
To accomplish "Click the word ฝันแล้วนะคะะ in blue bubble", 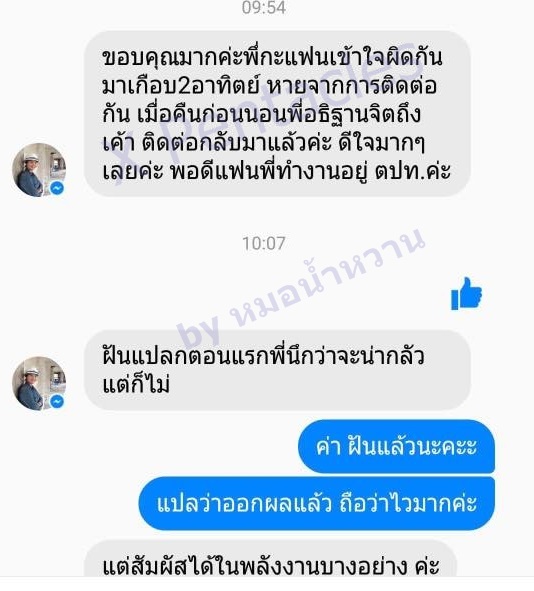I will tap(412, 446).
